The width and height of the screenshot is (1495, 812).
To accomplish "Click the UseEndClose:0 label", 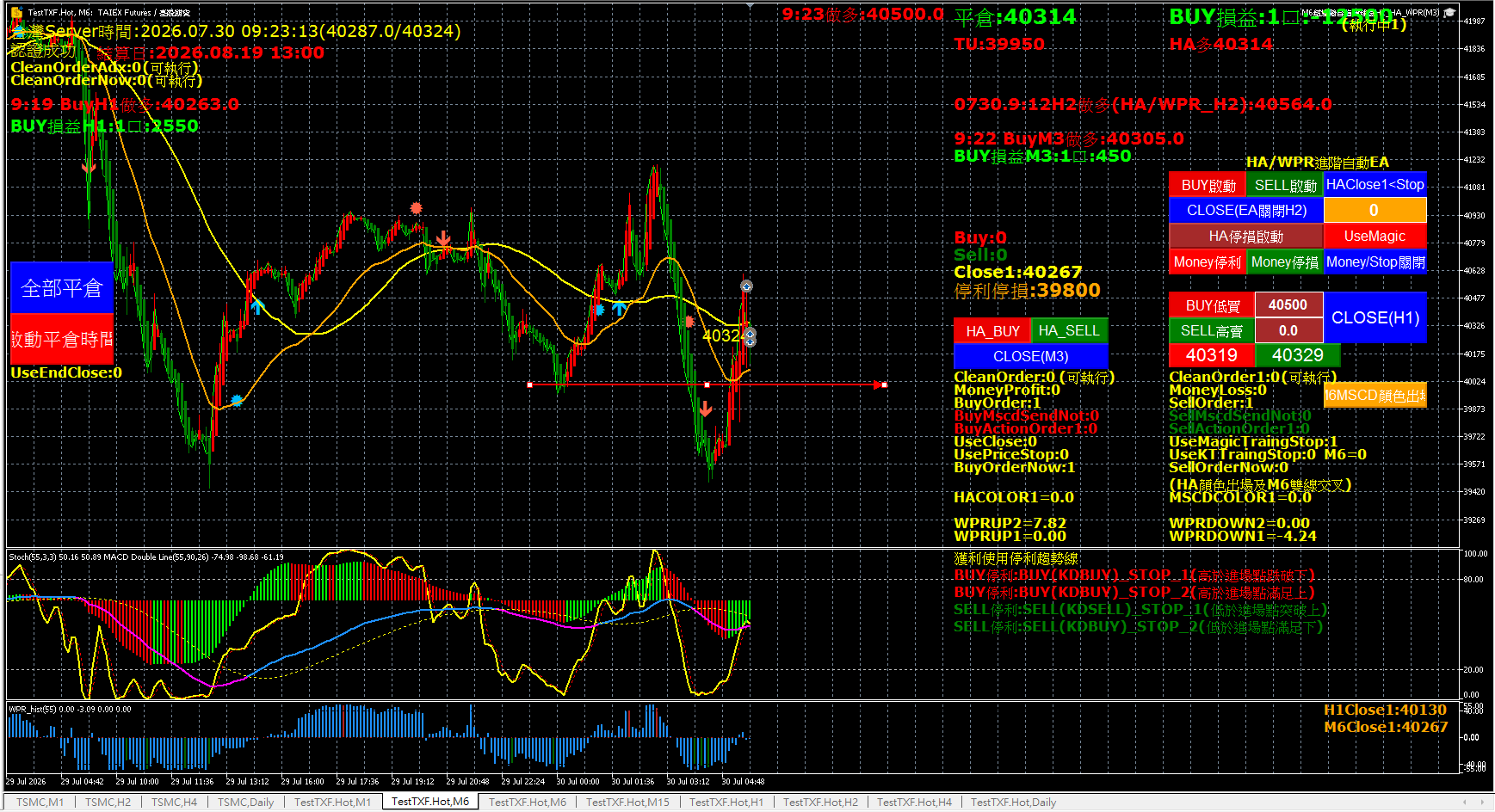I will (66, 372).
